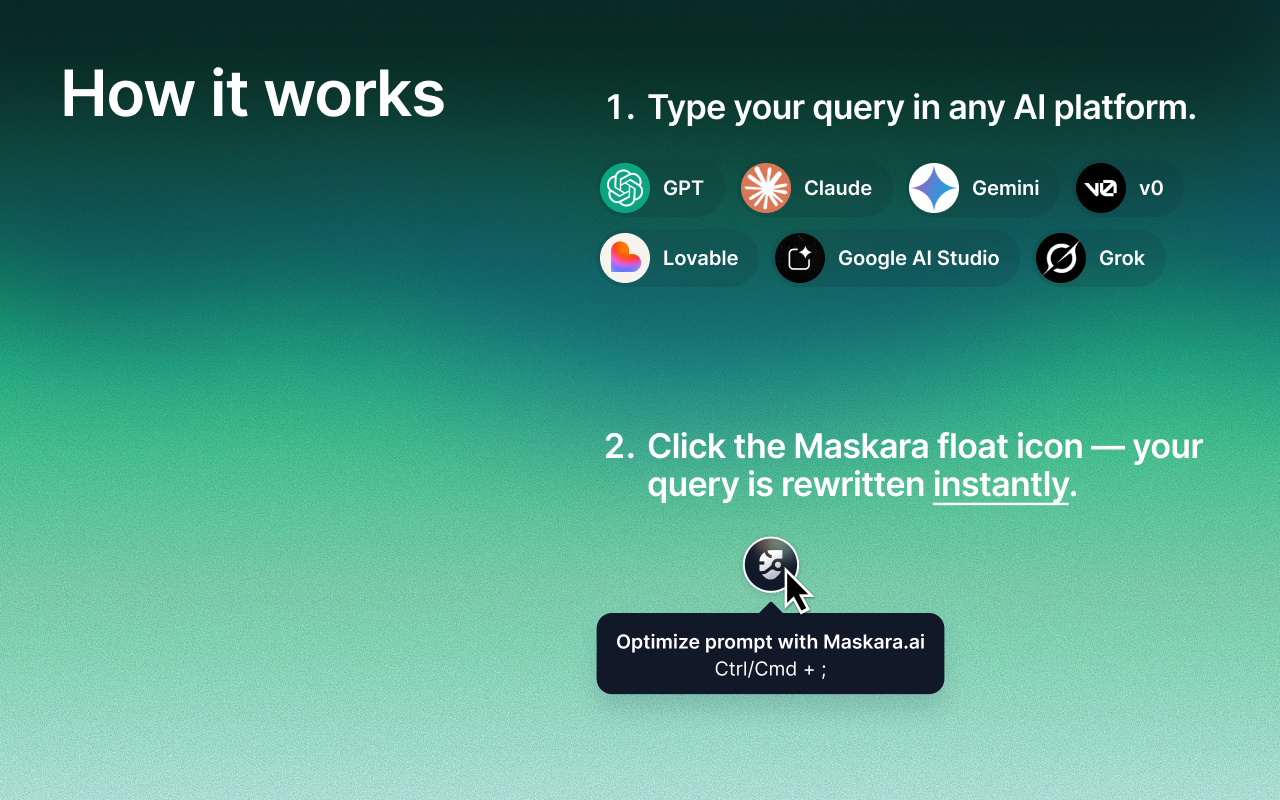Click the How it works heading
1280x800 pixels.
pos(254,93)
